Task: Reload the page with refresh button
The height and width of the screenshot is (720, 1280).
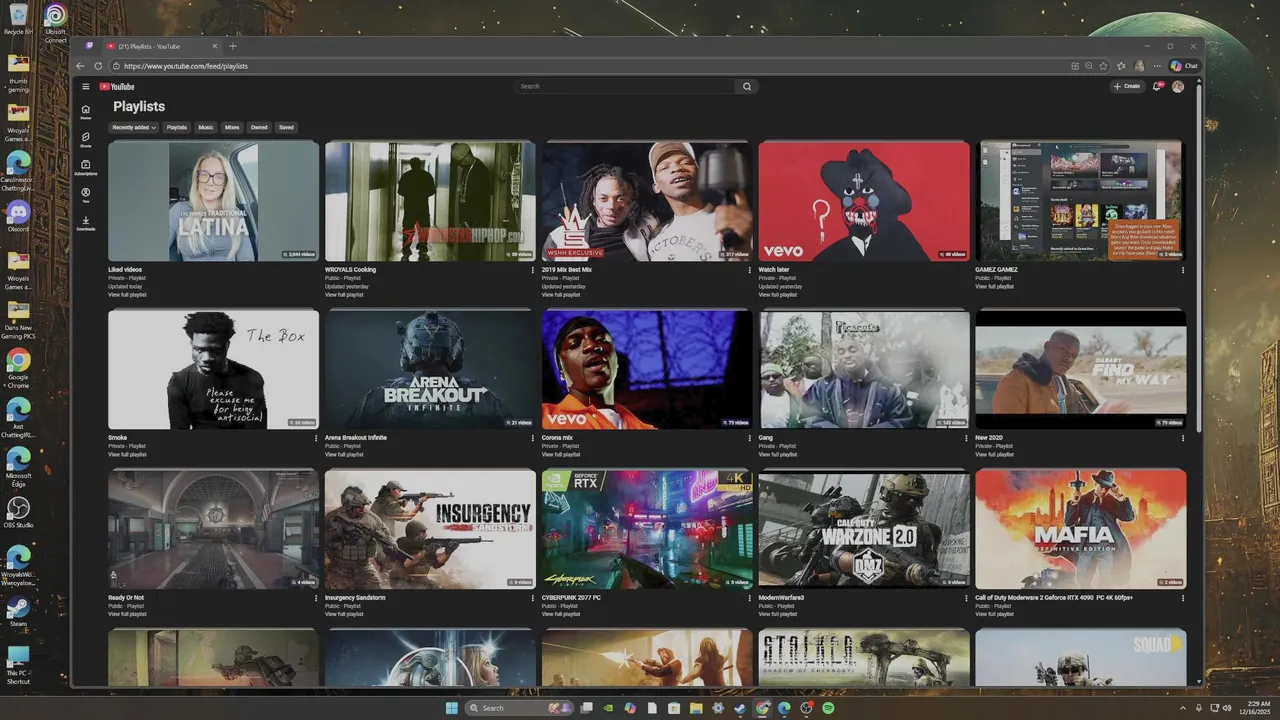Action: coord(97,66)
